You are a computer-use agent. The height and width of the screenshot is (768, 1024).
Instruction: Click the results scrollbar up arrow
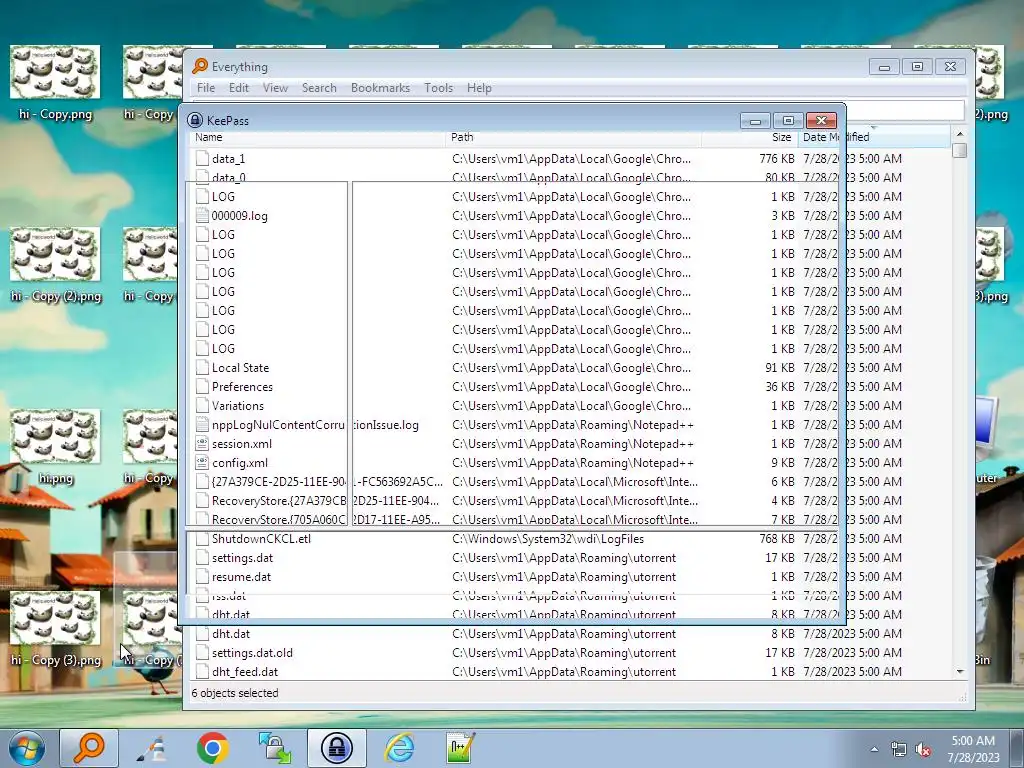[x=959, y=134]
